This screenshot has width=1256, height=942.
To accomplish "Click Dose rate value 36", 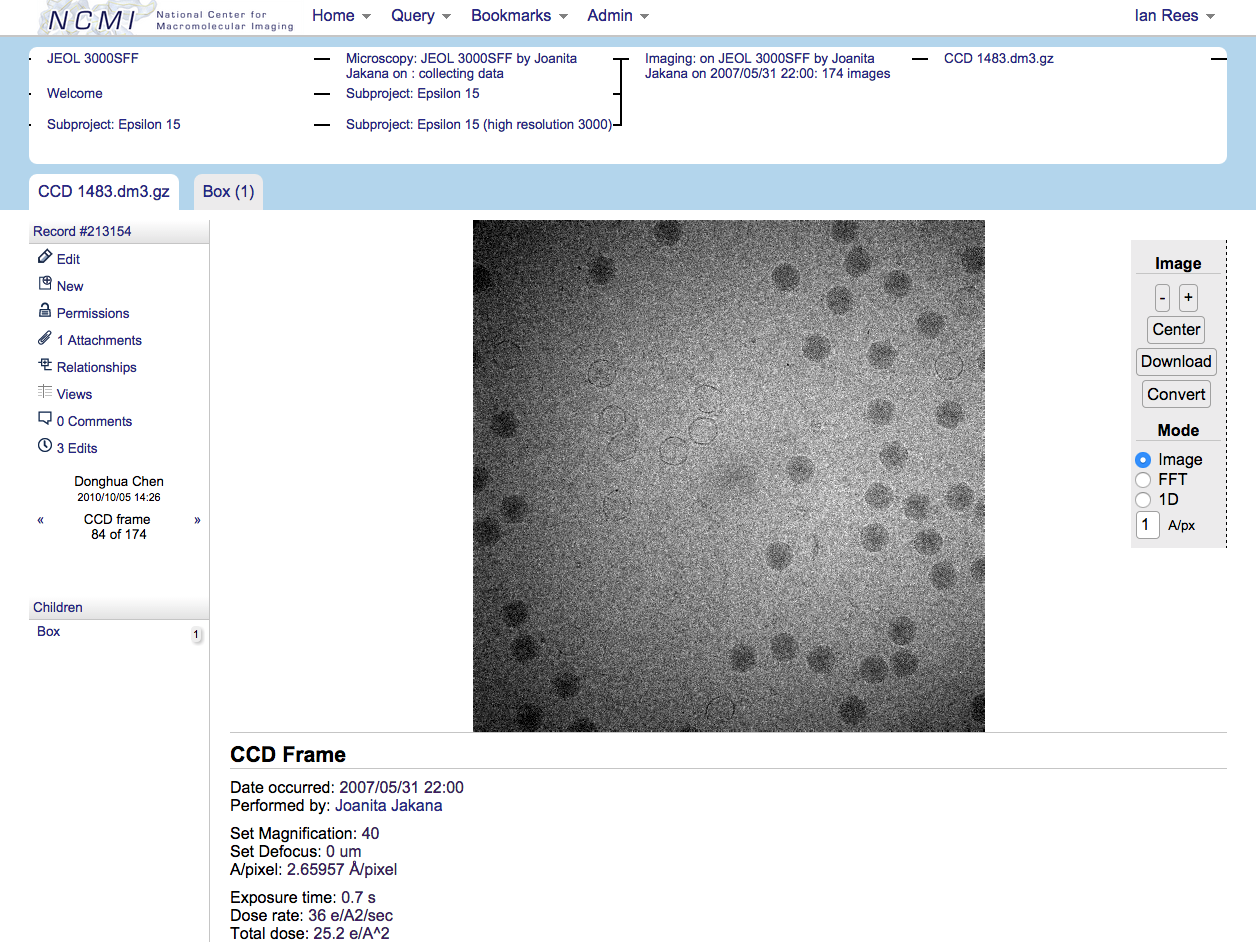I will pos(350,916).
